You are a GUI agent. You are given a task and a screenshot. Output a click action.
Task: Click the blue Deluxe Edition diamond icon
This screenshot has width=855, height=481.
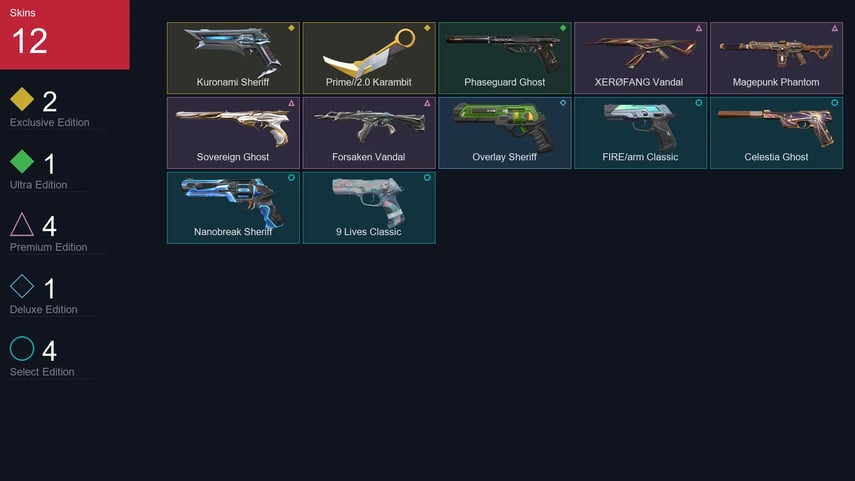tap(22, 286)
